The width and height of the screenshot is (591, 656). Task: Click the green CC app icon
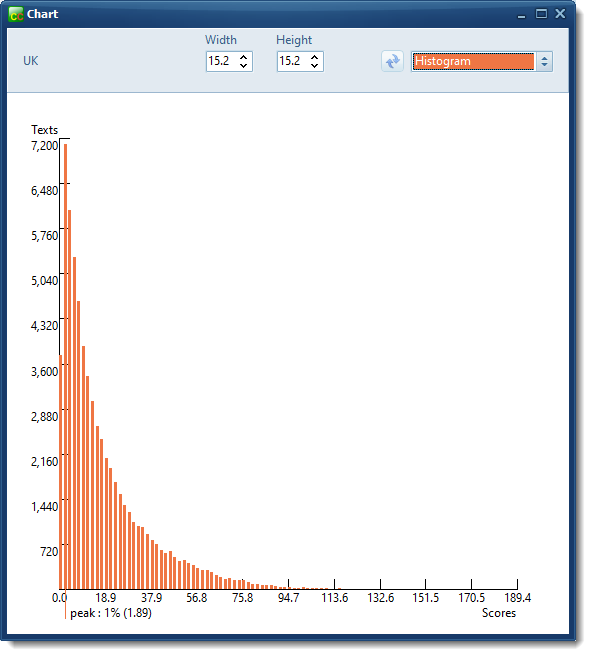tap(16, 14)
